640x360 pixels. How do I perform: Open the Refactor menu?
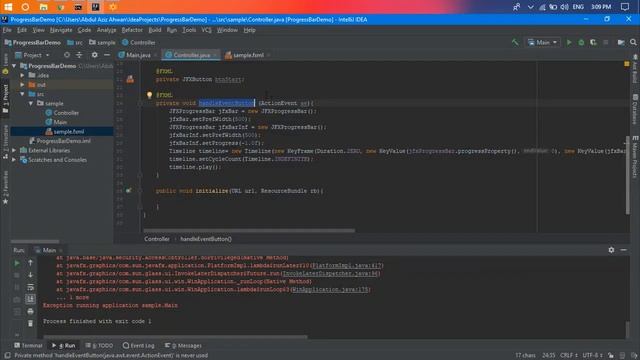click(x=132, y=30)
